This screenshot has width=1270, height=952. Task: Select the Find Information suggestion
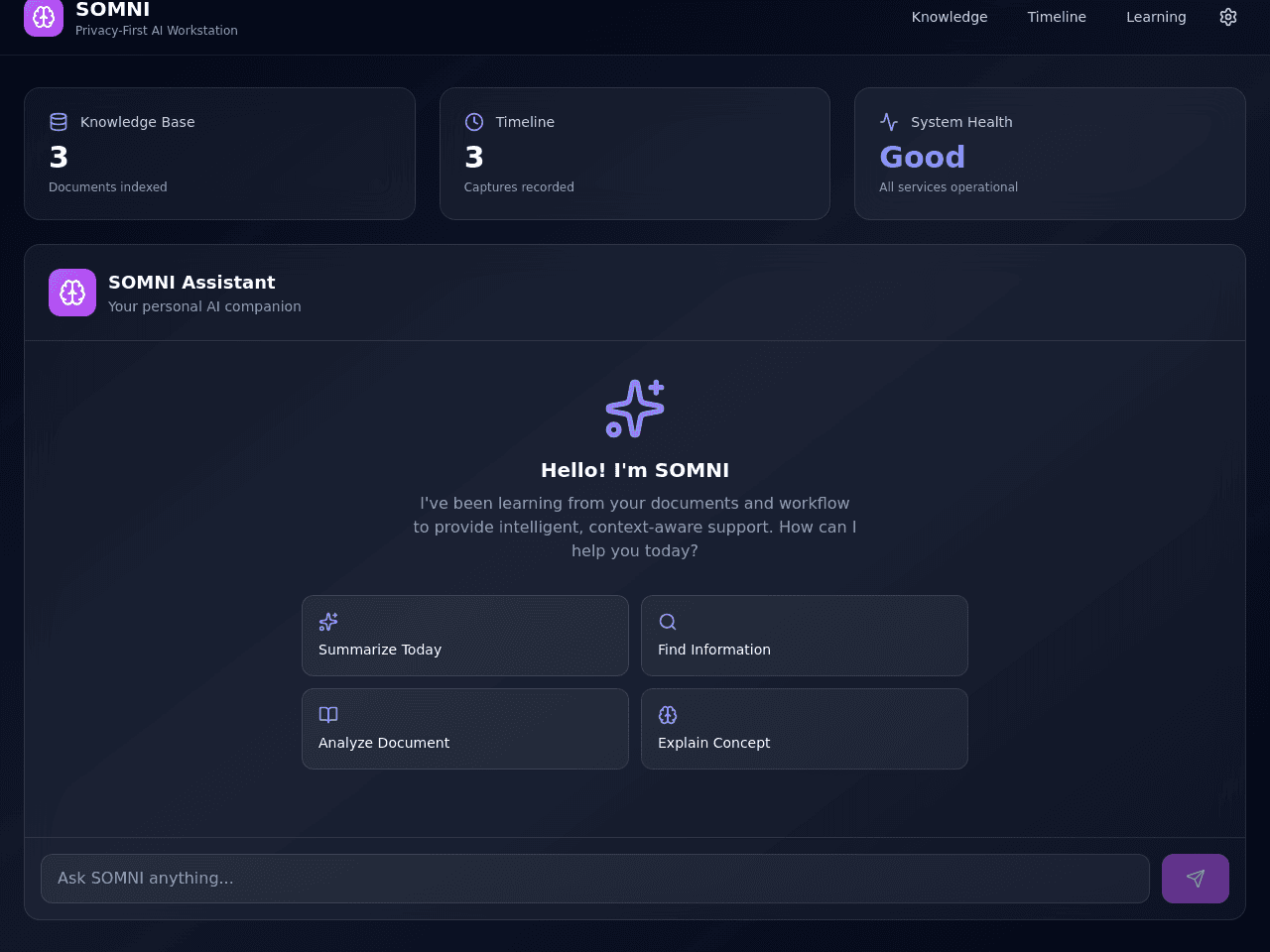805,636
